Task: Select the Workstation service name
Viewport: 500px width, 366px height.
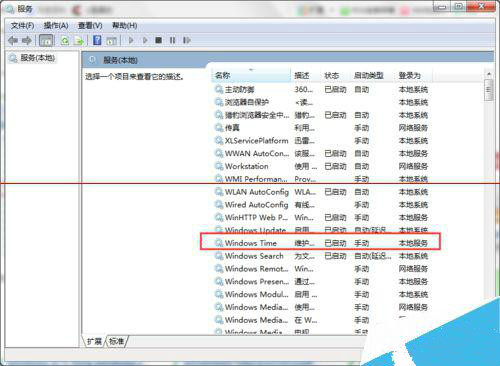Action: pyautogui.click(x=246, y=166)
